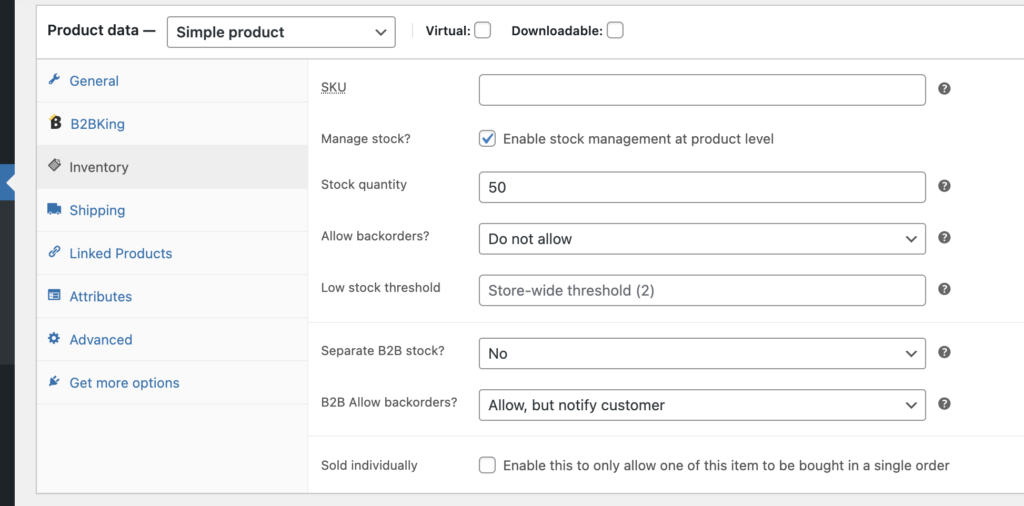
Task: Click into the SKU input field
Action: pos(702,90)
